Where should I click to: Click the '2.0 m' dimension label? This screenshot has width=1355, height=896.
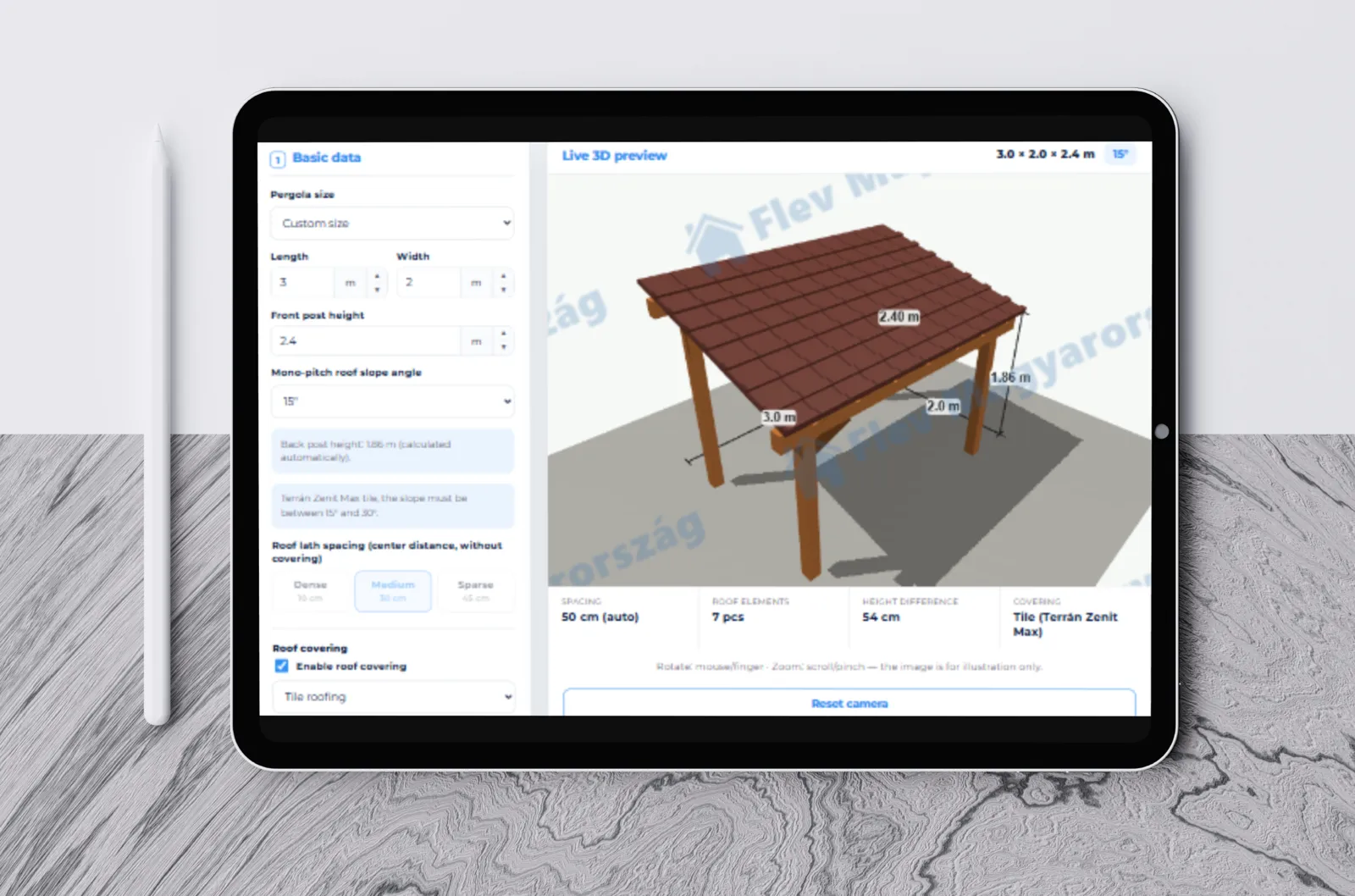943,406
